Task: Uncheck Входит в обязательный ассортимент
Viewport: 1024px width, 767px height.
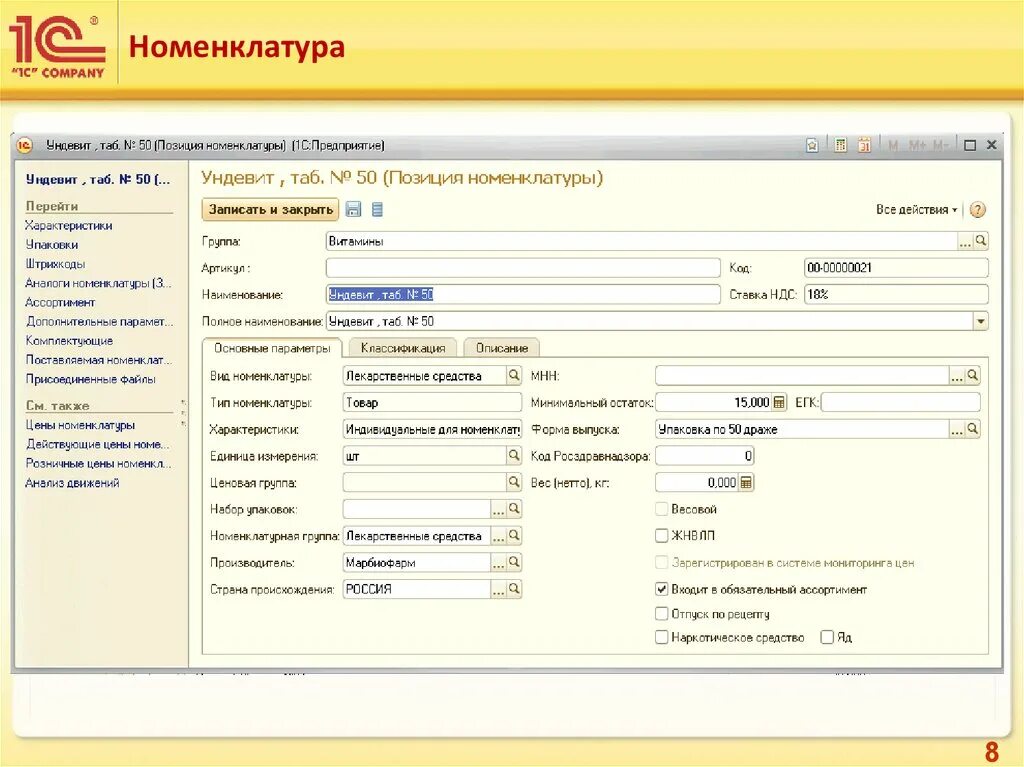Action: pos(661,588)
